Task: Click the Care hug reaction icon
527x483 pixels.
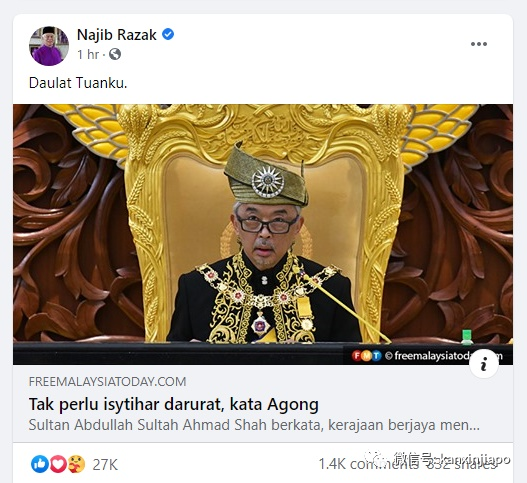Action: (76, 464)
